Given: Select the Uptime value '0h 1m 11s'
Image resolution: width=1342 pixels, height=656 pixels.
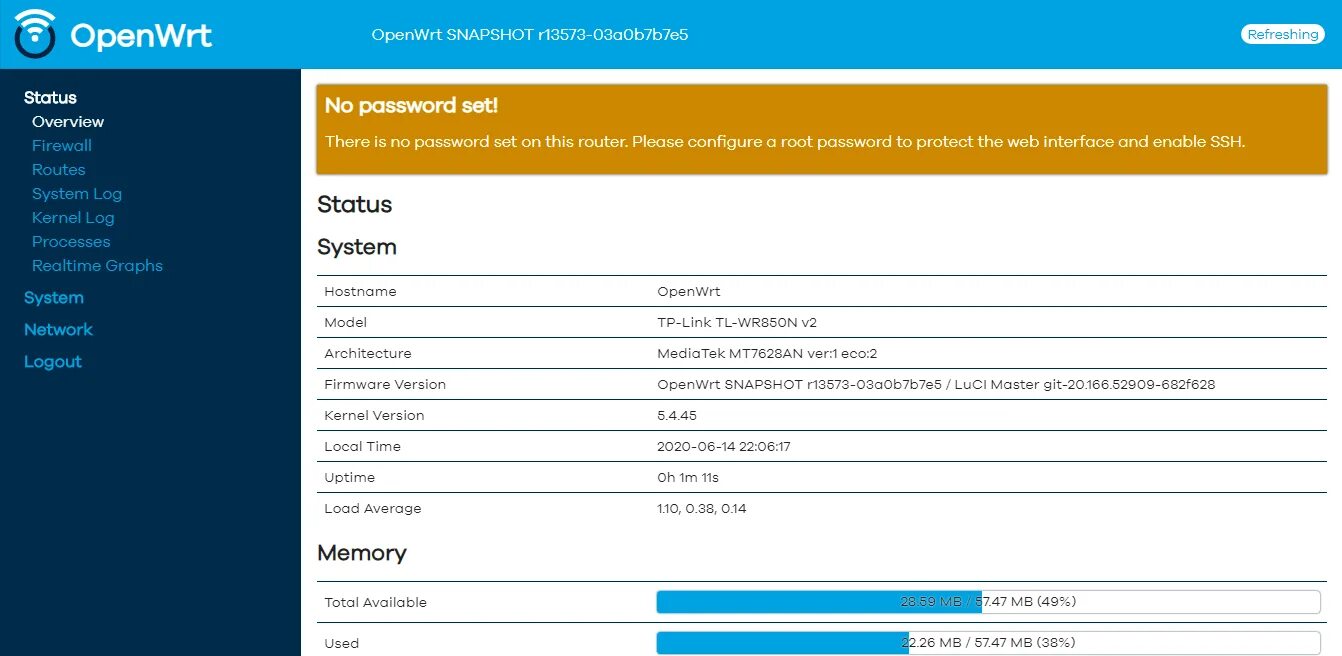Looking at the screenshot, I should (688, 477).
